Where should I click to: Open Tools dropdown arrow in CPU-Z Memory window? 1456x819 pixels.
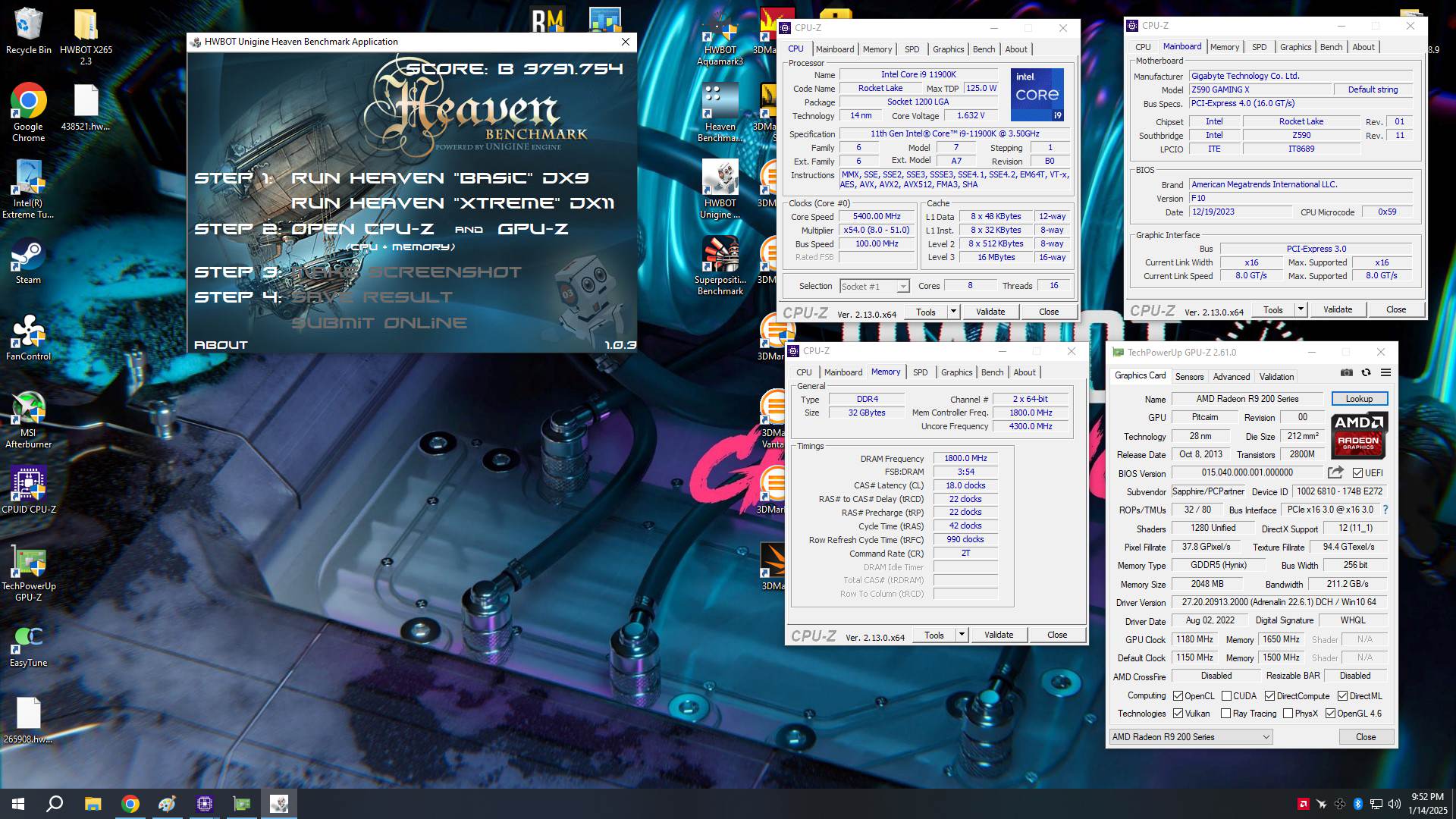pyautogui.click(x=962, y=635)
